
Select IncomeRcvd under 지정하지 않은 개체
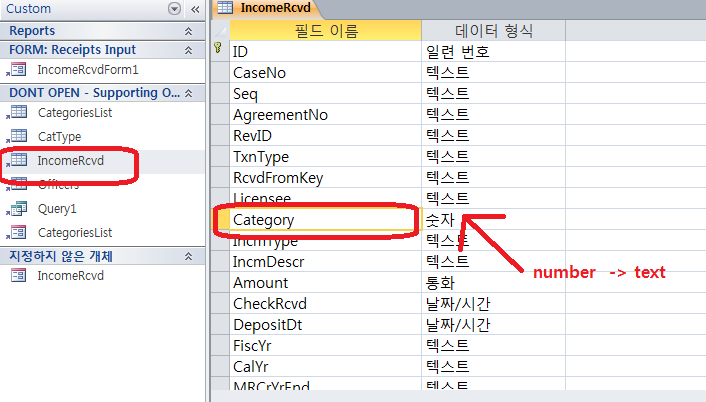pos(71,276)
